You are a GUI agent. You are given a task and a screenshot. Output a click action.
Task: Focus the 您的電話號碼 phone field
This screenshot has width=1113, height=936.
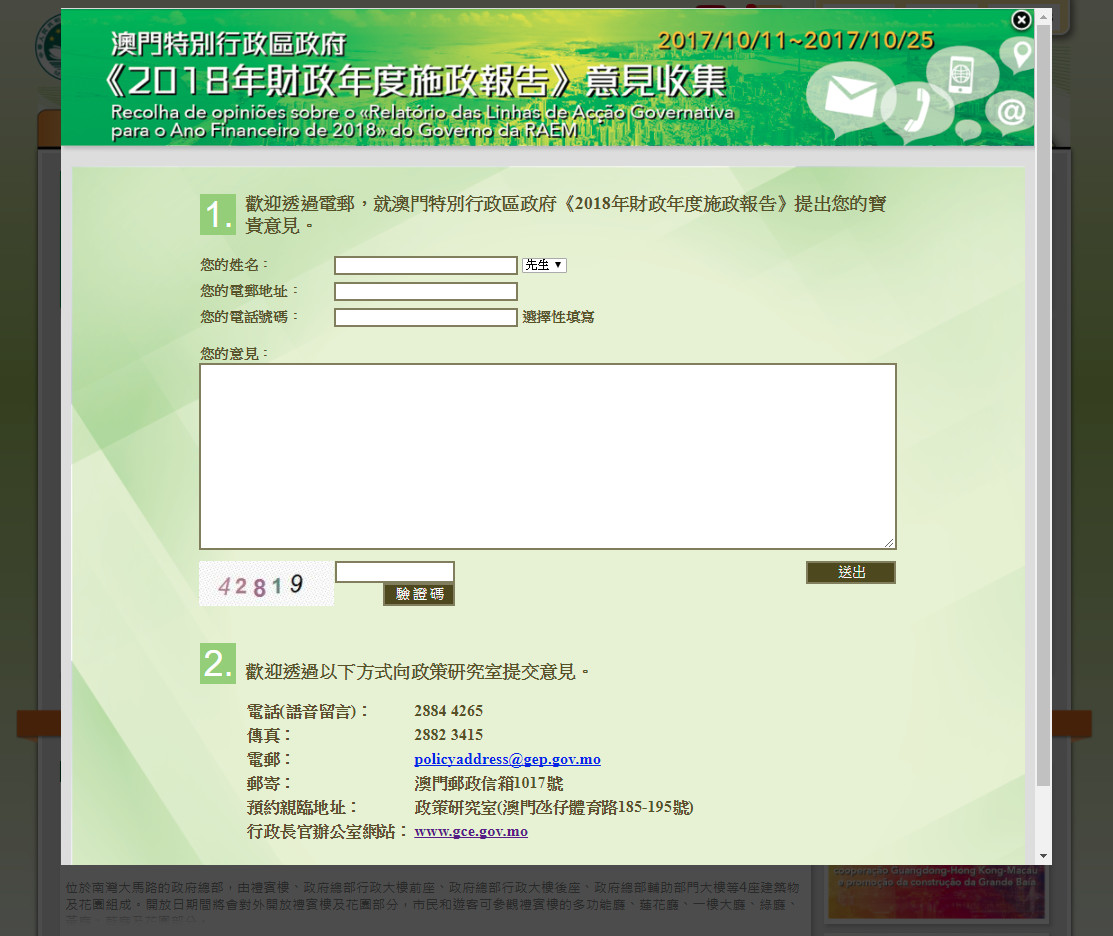coord(425,318)
